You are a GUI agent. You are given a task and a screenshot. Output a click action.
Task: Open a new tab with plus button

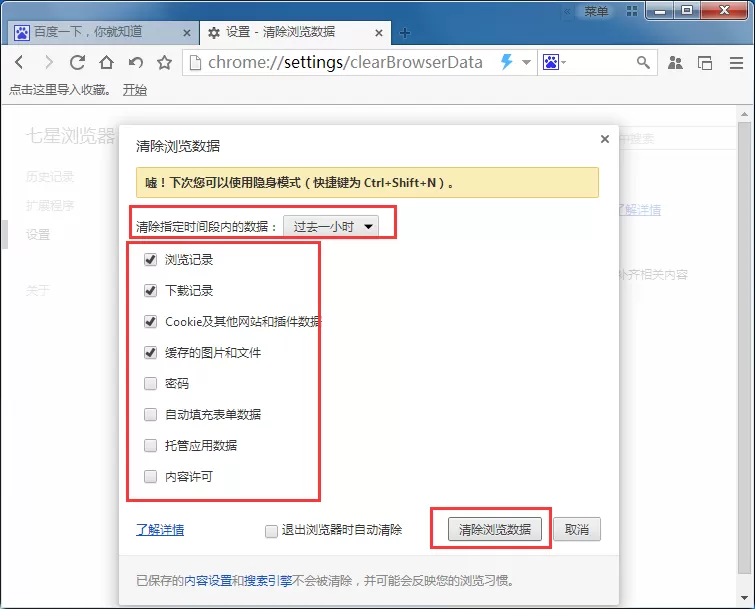click(404, 33)
